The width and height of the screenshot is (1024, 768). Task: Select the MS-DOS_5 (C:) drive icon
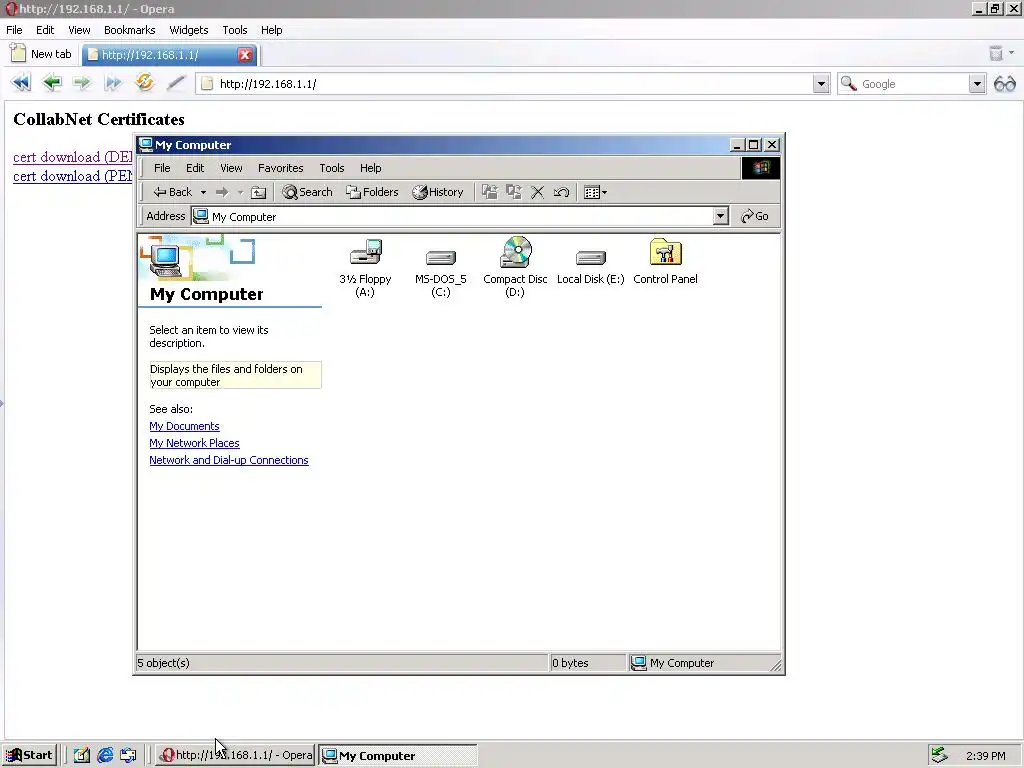(441, 273)
